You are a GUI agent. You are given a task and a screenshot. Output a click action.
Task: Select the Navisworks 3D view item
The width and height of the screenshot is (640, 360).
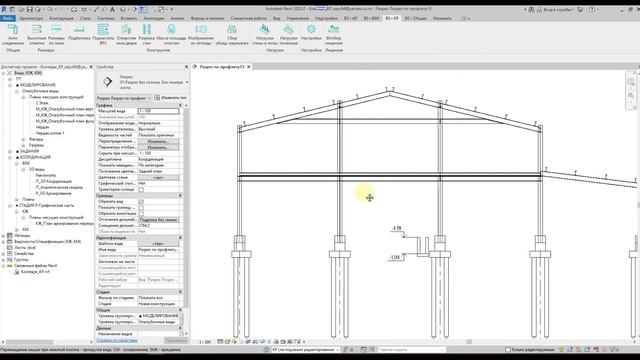click(46, 175)
